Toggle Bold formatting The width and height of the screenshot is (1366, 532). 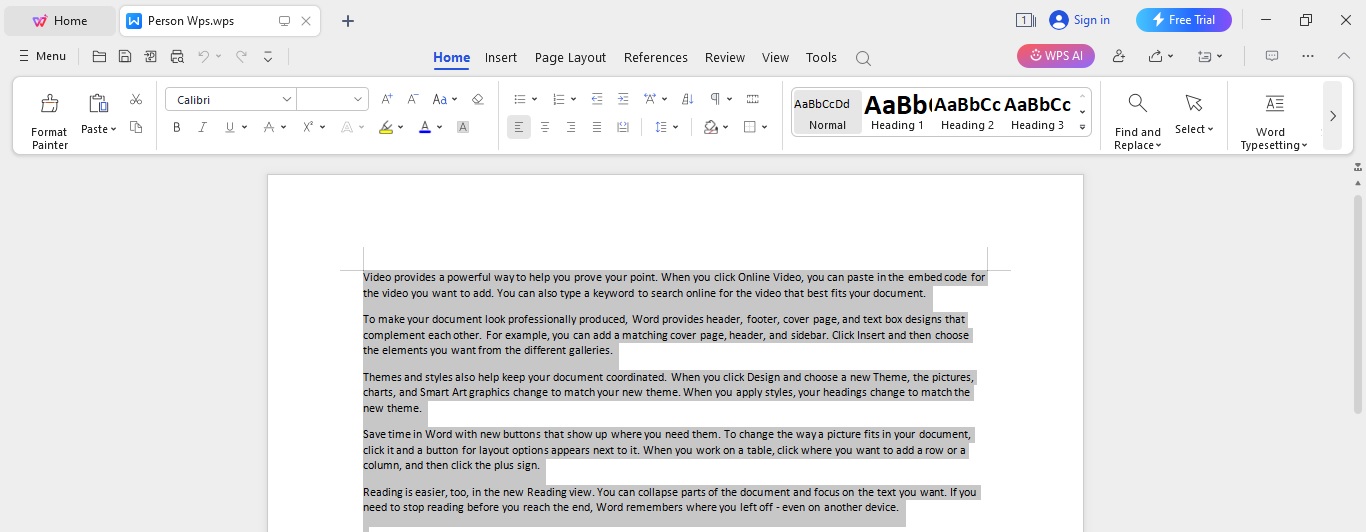click(x=177, y=127)
